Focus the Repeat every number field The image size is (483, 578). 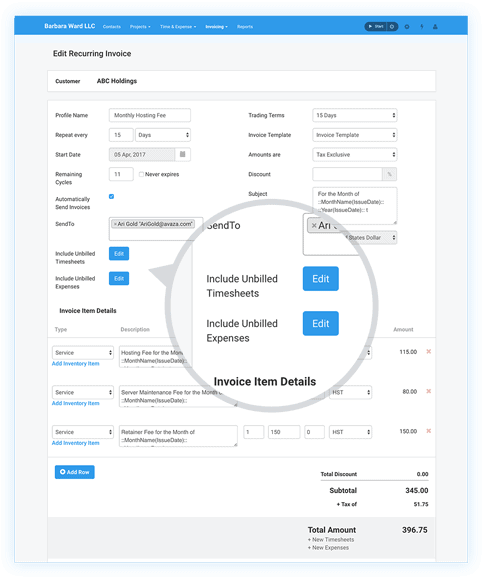tap(121, 135)
